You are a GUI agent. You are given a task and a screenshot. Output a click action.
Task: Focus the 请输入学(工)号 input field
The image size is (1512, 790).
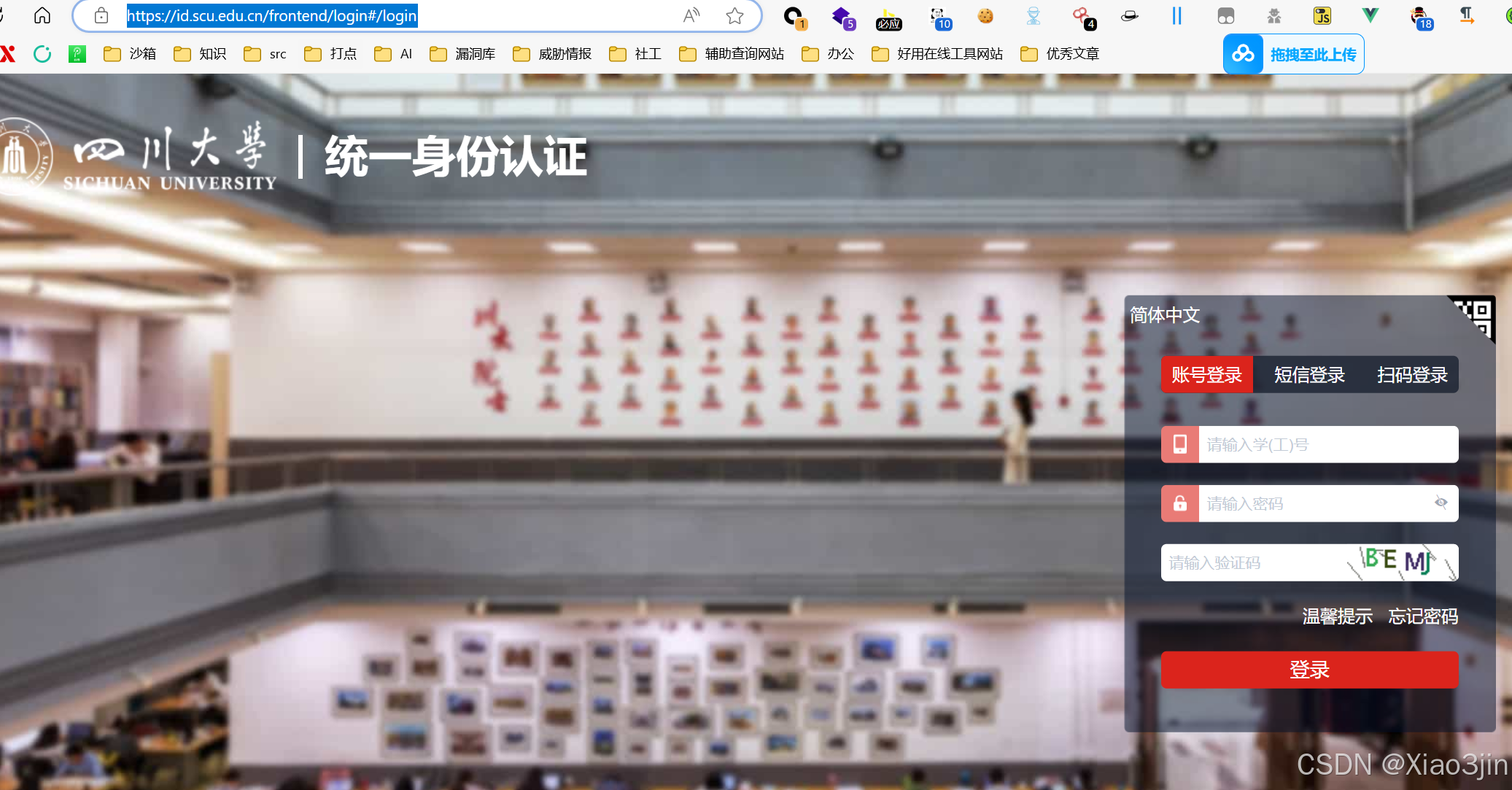coord(1328,444)
